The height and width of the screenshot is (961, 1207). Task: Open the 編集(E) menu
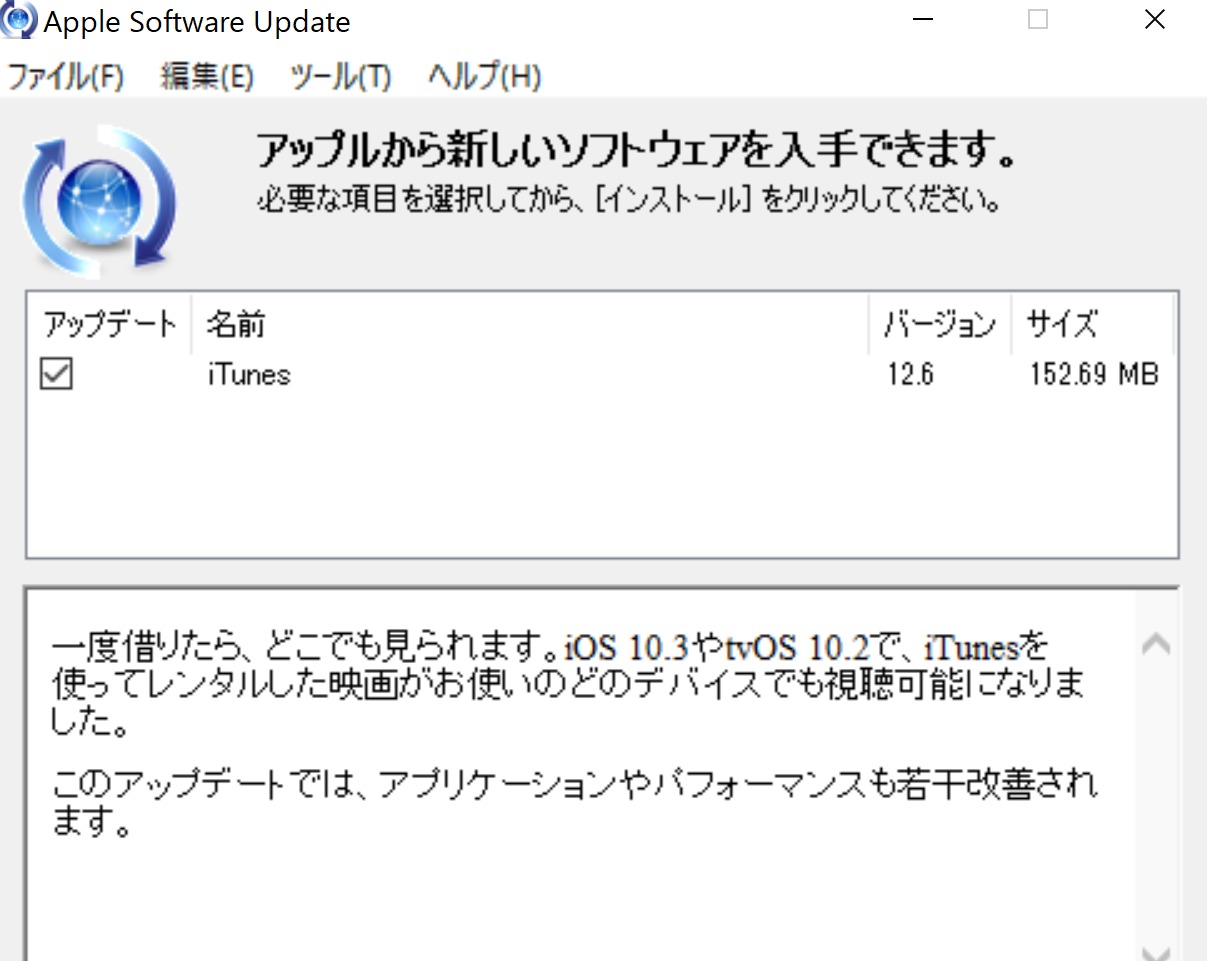pyautogui.click(x=207, y=77)
